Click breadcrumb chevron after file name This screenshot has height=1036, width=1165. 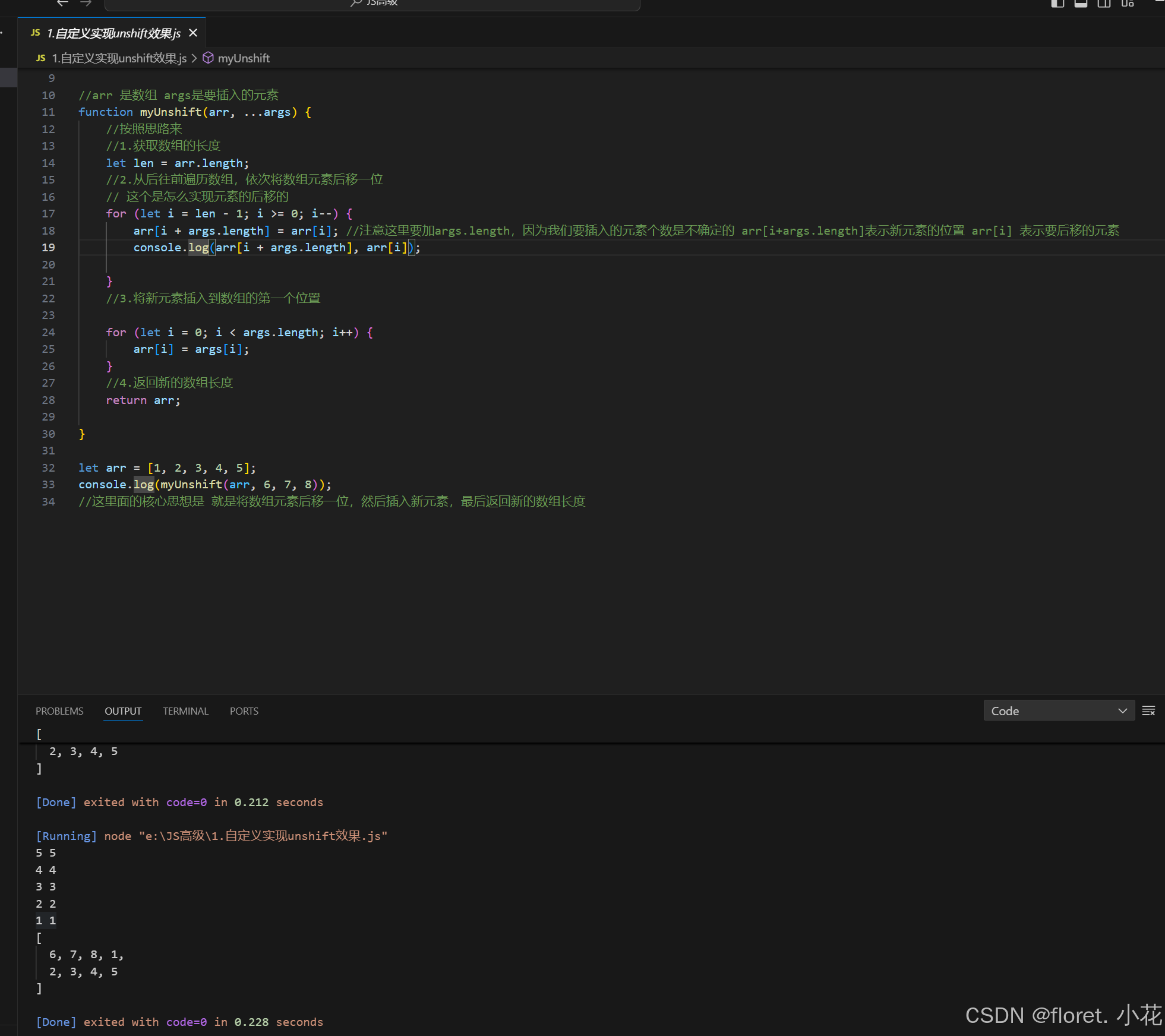click(x=194, y=58)
